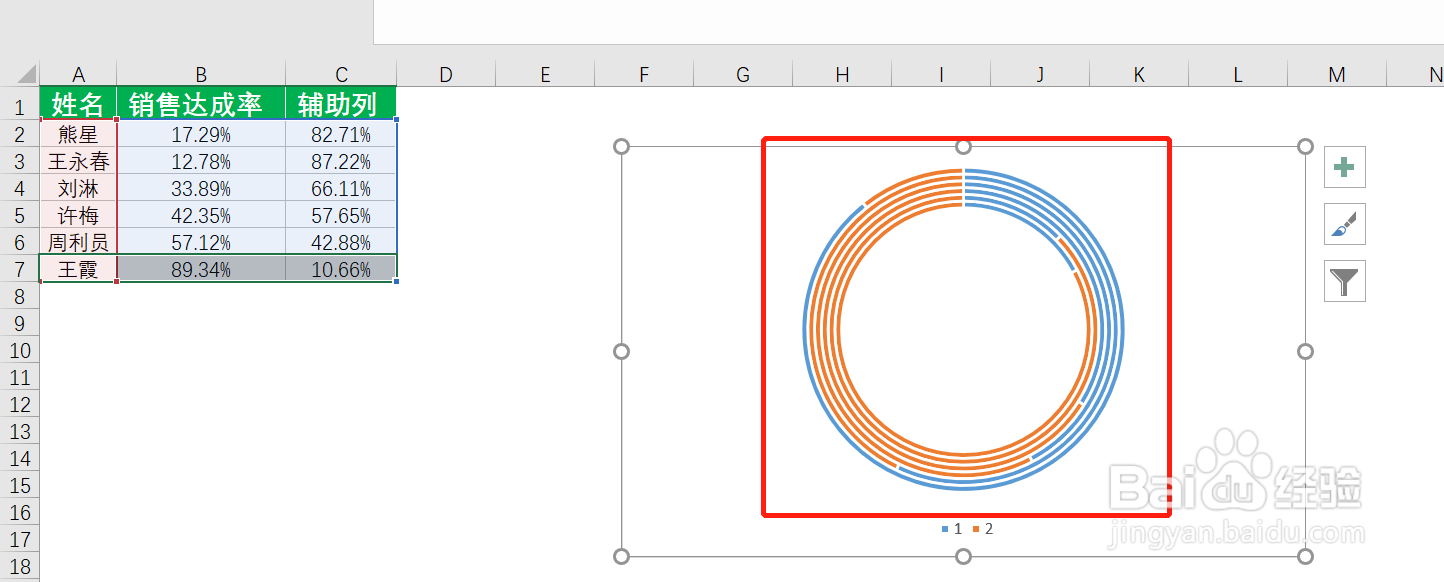Select row 15 header

pyautogui.click(x=20, y=485)
